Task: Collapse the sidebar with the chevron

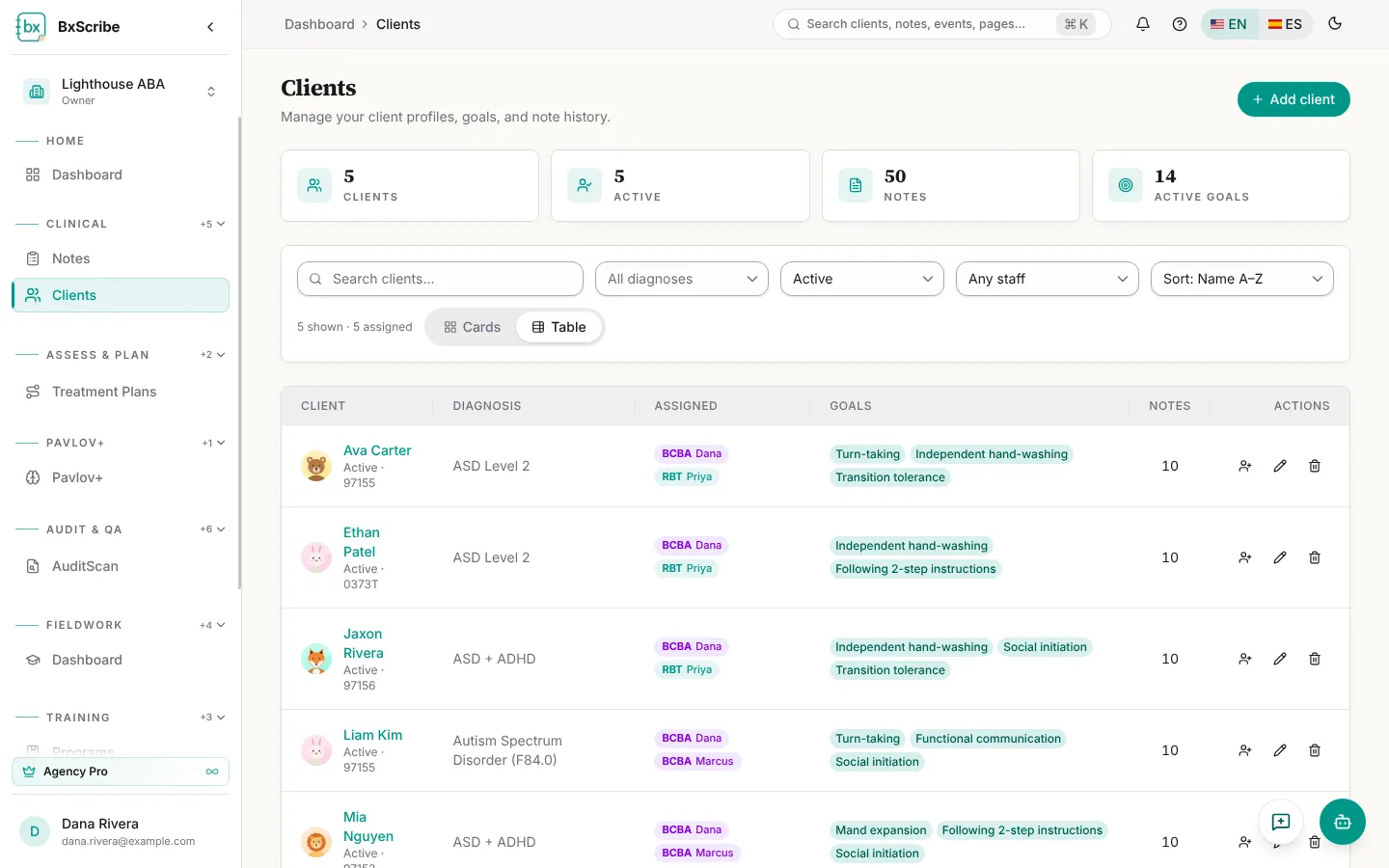Action: pyautogui.click(x=210, y=27)
